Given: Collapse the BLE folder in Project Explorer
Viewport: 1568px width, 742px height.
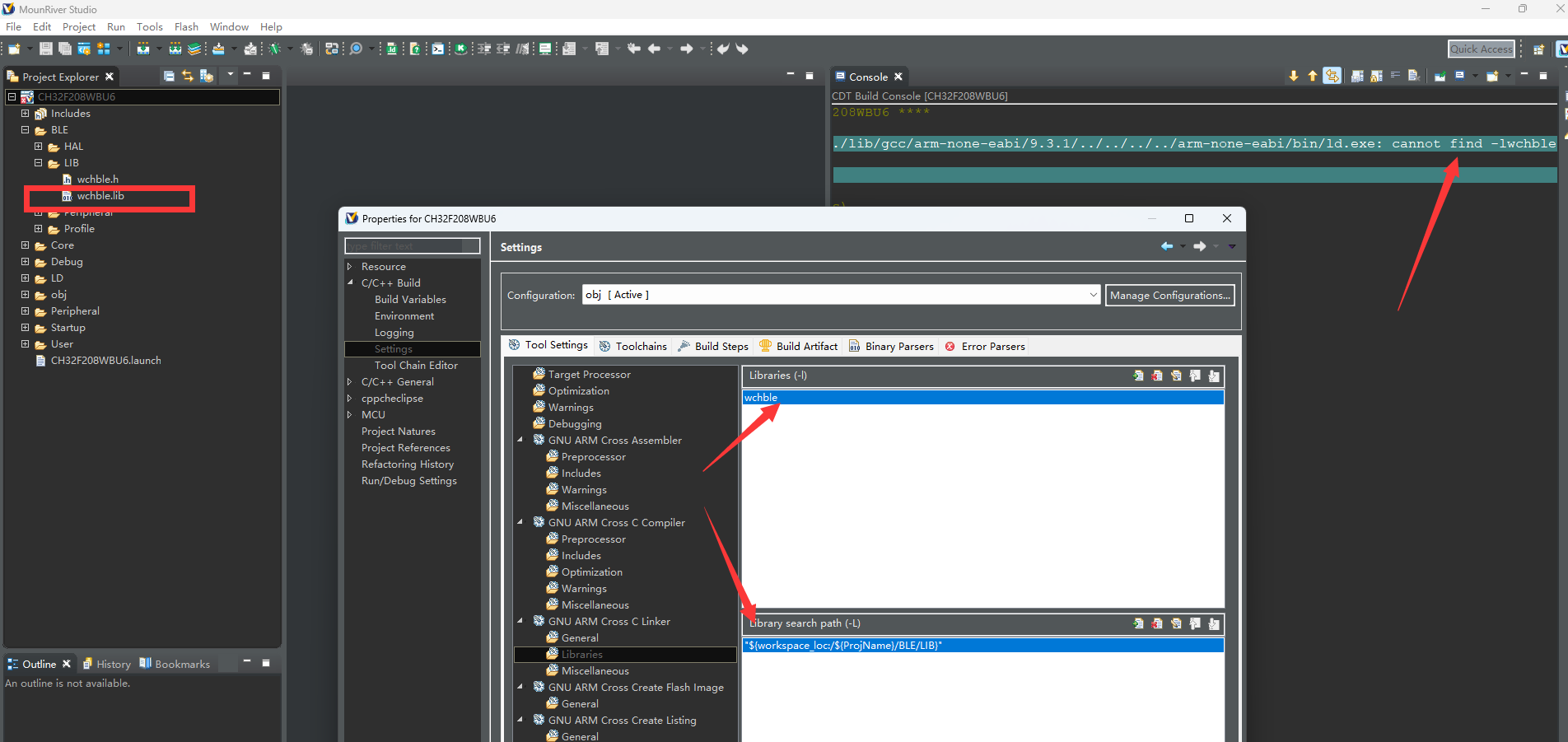Looking at the screenshot, I should coord(25,130).
